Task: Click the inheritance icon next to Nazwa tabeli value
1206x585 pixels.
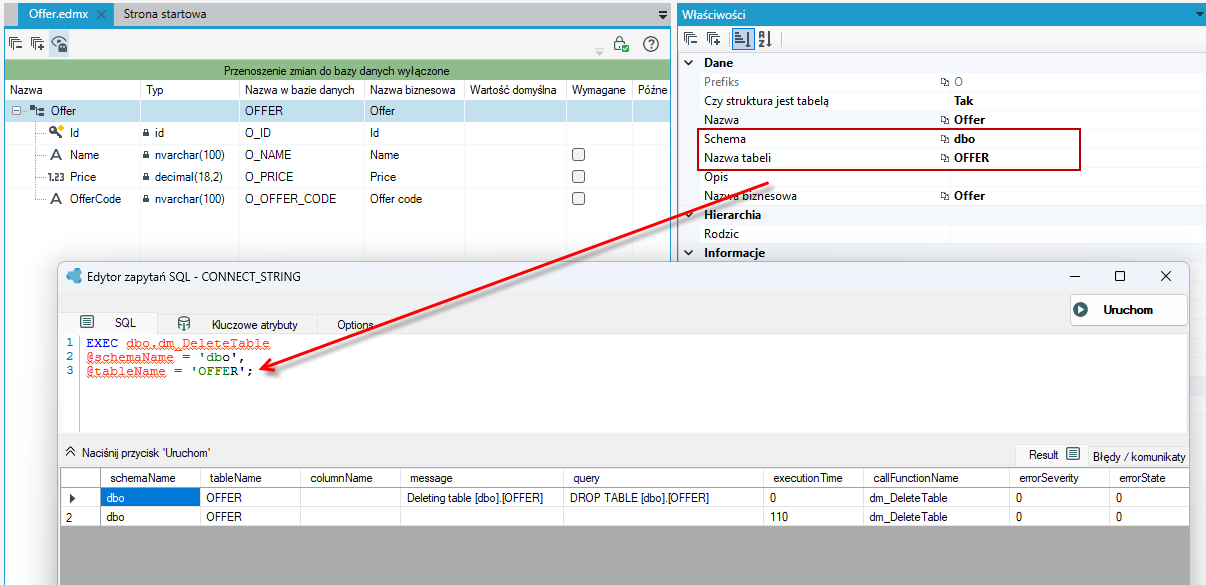Action: point(944,158)
